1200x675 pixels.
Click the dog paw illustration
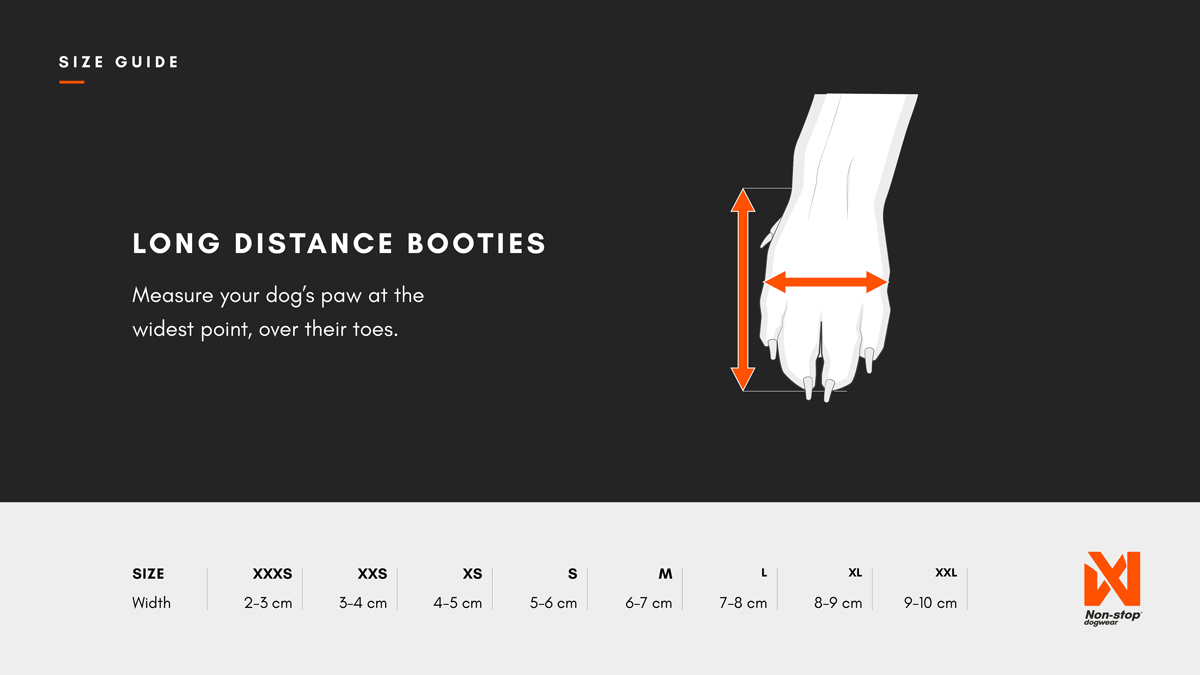point(840,200)
